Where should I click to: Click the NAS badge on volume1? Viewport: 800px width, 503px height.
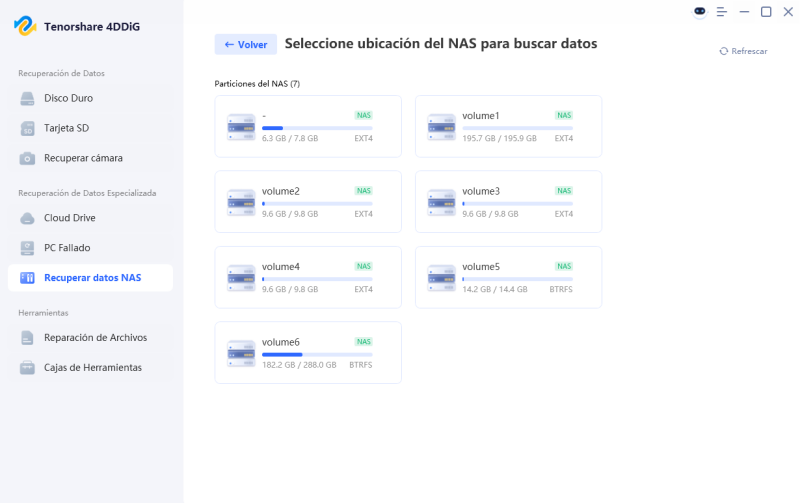(564, 115)
